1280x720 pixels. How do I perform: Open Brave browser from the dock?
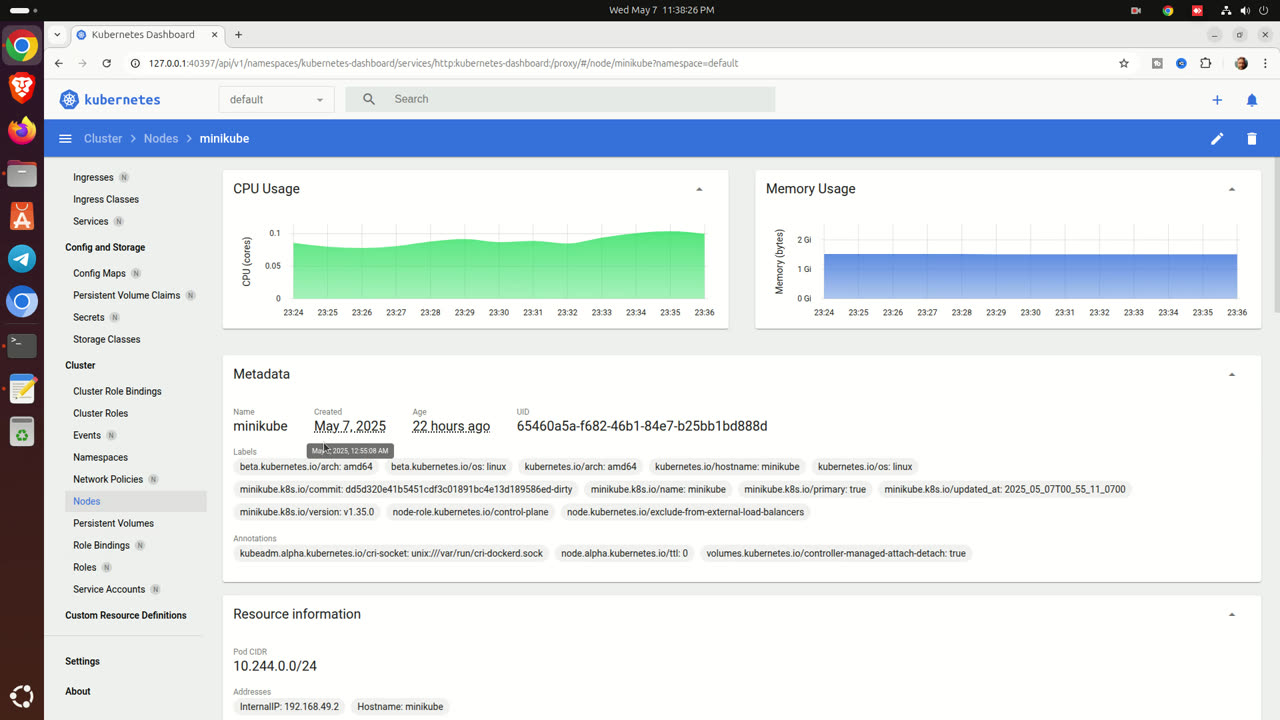(x=22, y=88)
